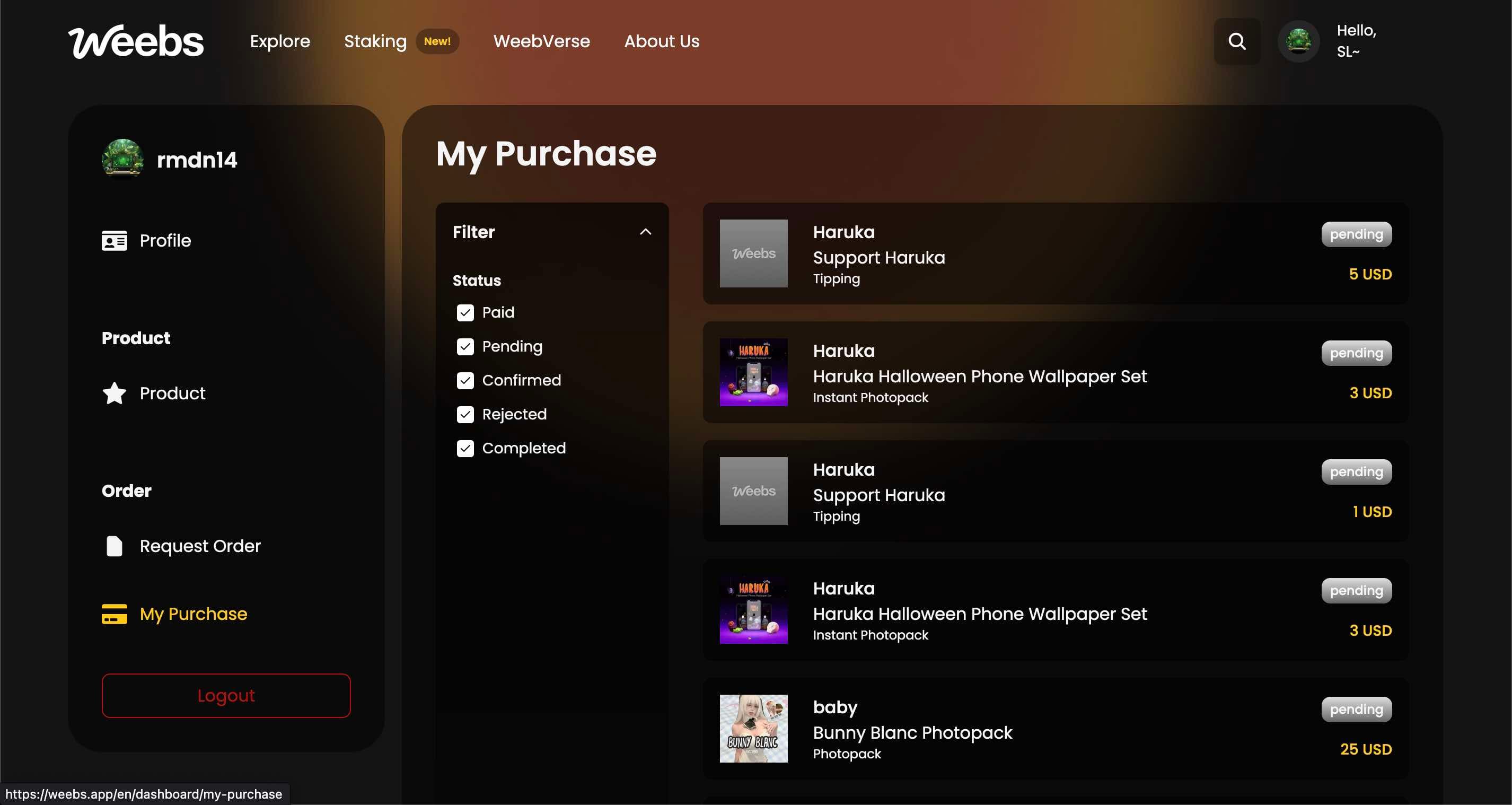Screen dimensions: 1512x805
Task: Click the baby seller name
Action: (x=834, y=707)
